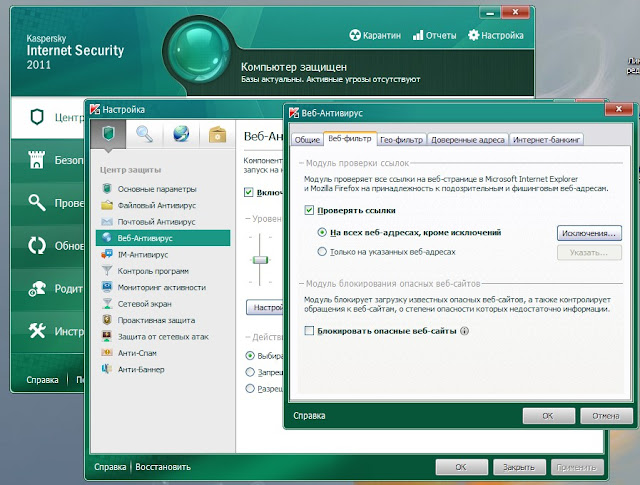Click IM-Антивирус icon in settings list
Viewport: 640px width, 485px height.
point(107,254)
